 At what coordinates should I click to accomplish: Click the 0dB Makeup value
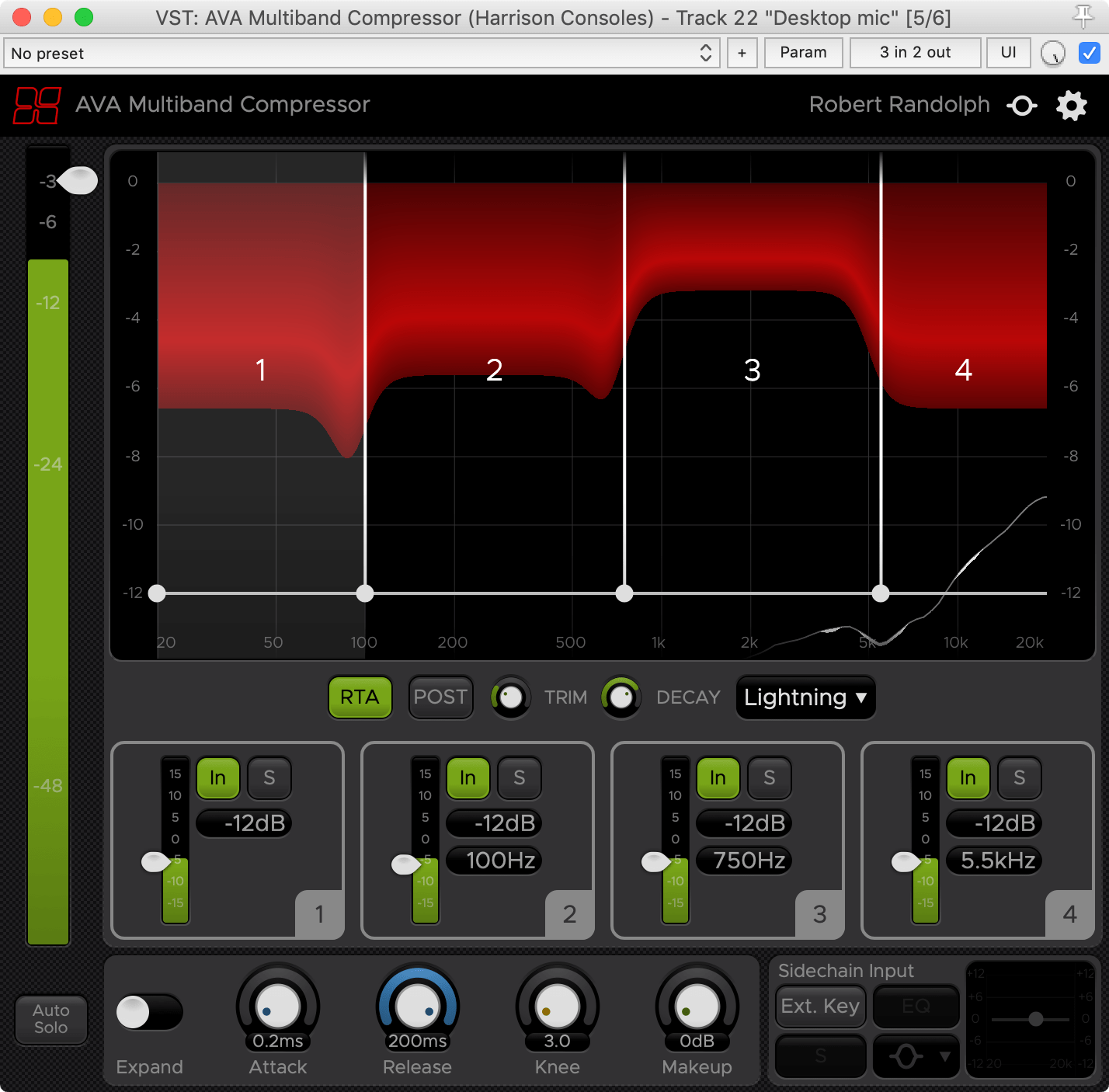point(697,1041)
